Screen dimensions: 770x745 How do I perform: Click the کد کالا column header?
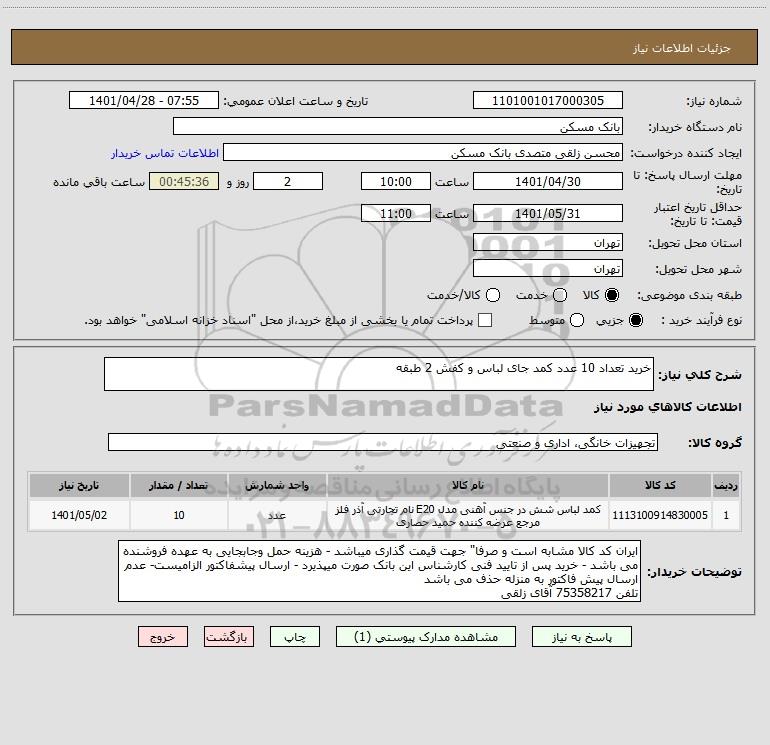point(660,485)
